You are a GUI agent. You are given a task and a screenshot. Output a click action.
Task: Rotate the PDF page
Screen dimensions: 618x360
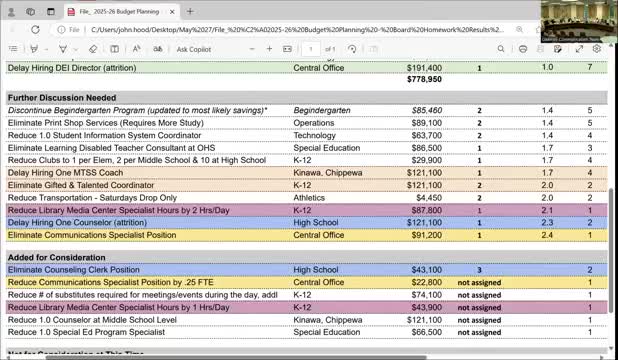(352, 49)
